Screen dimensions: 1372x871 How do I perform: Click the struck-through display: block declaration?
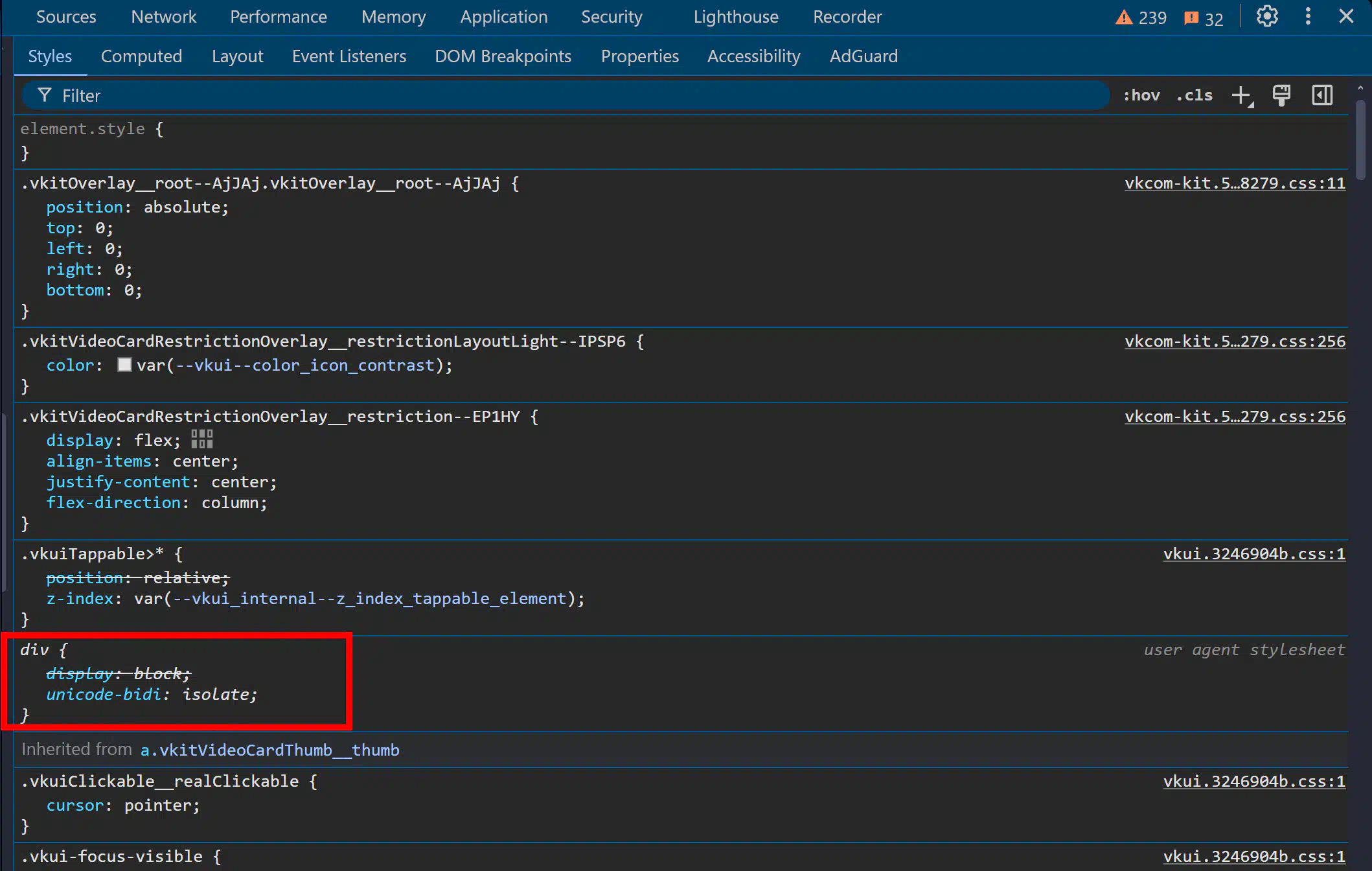pos(119,674)
